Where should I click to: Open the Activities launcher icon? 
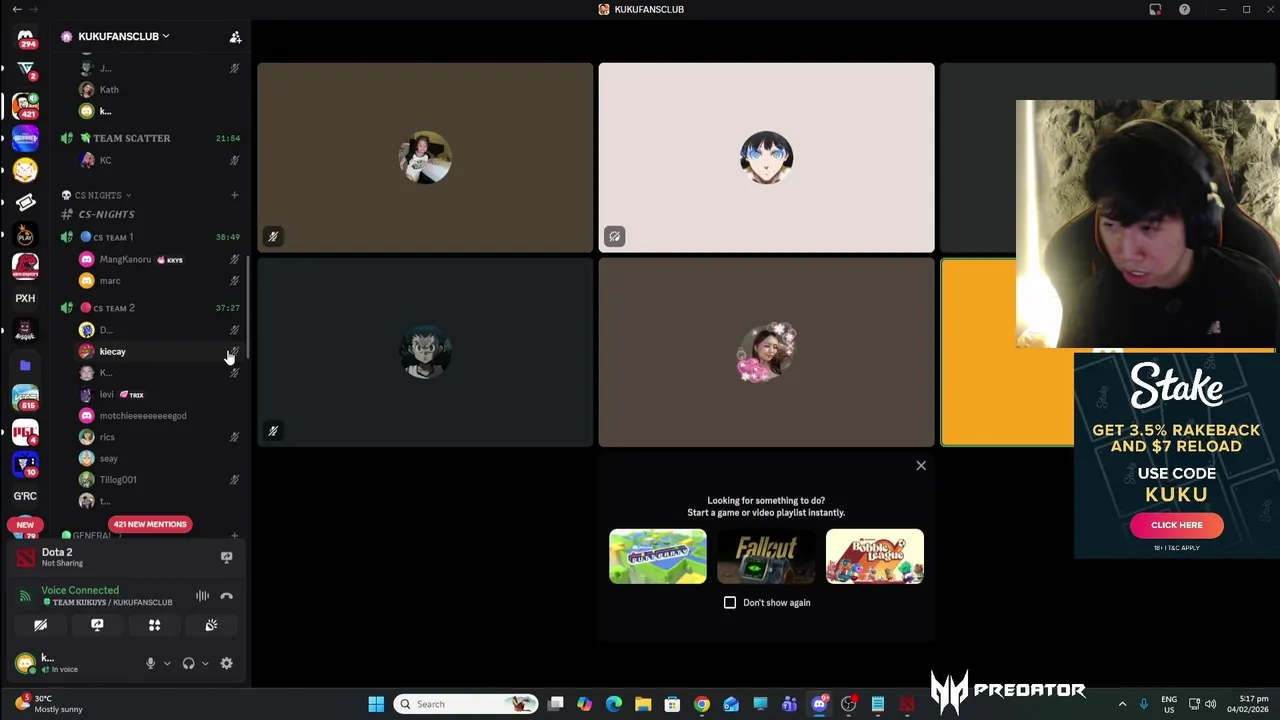tap(154, 625)
